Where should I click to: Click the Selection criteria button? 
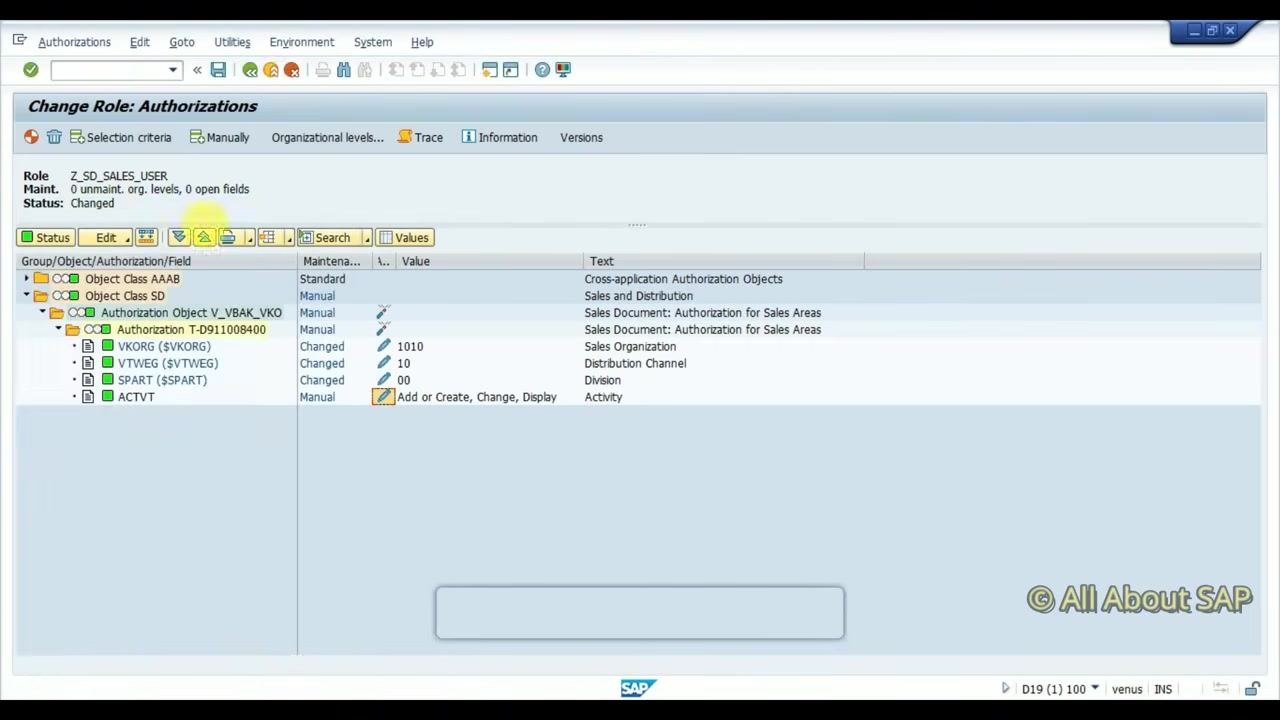pyautogui.click(x=121, y=137)
